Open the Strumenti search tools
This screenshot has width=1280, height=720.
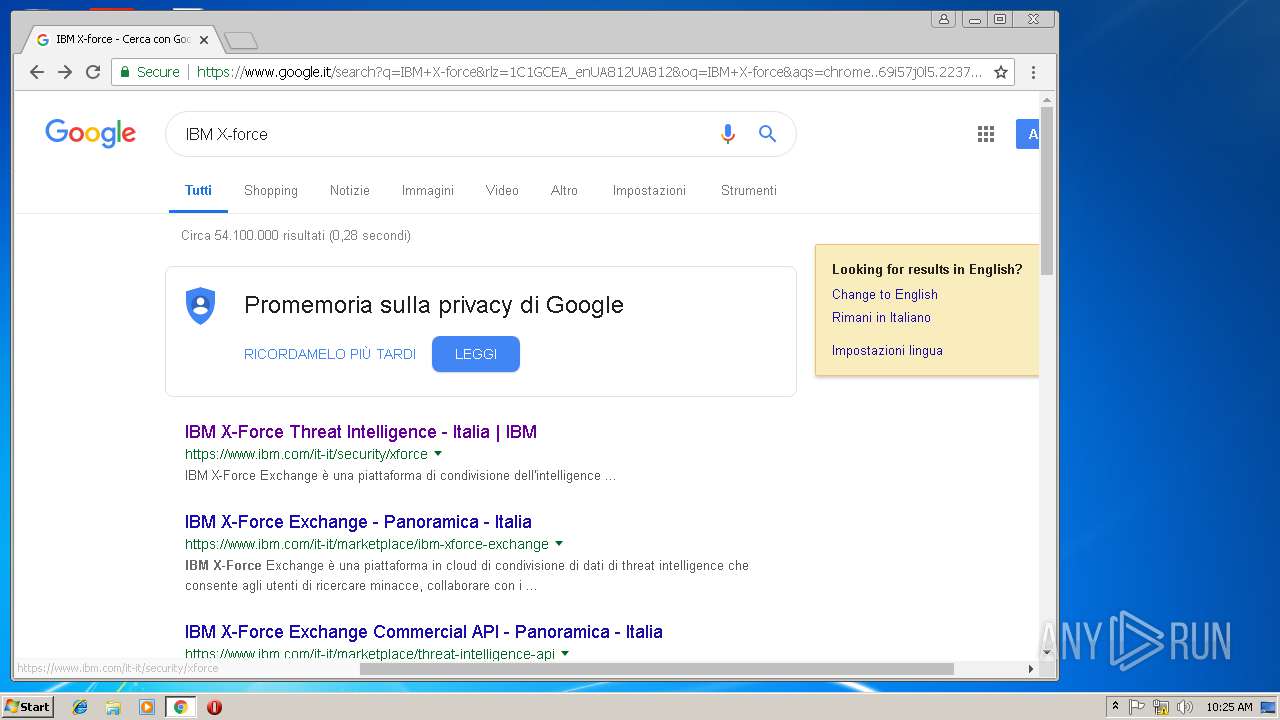pyautogui.click(x=749, y=190)
